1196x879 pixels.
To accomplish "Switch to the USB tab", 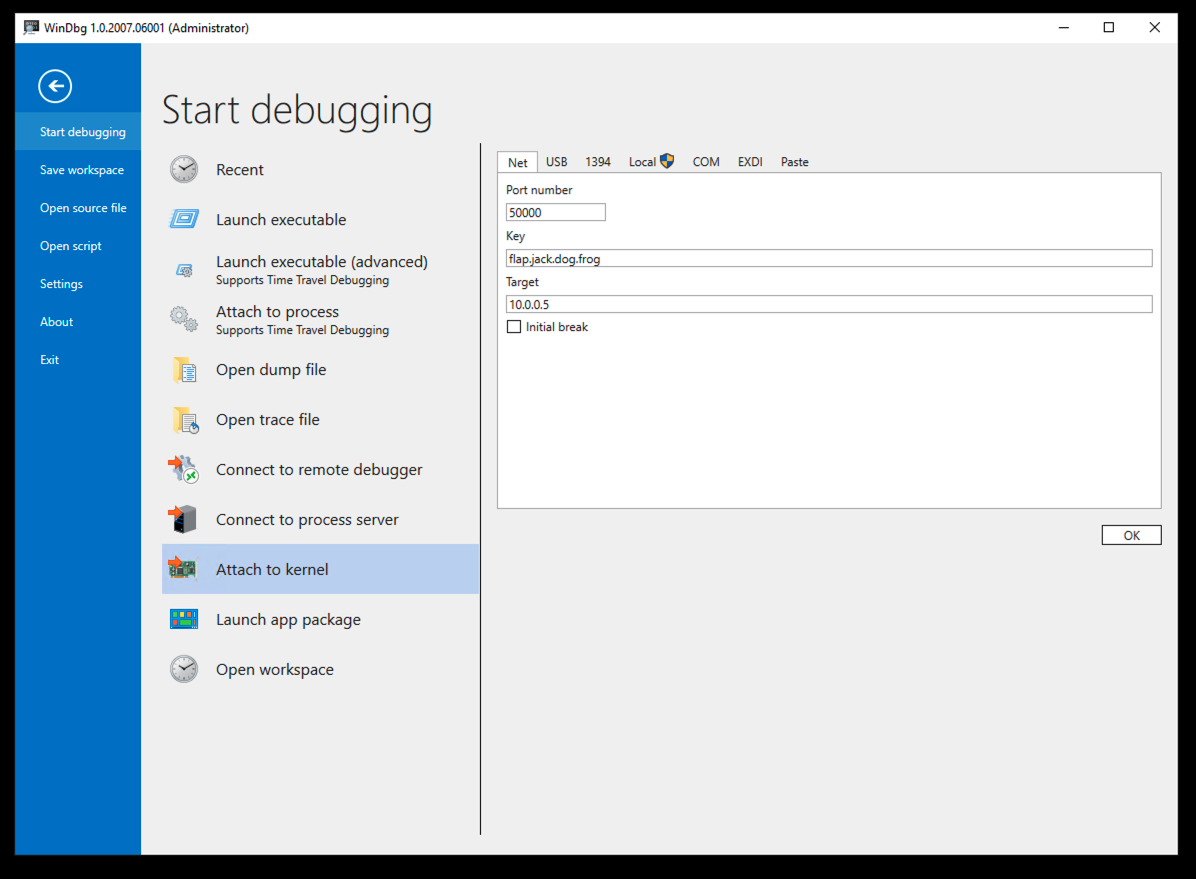I will click(557, 162).
